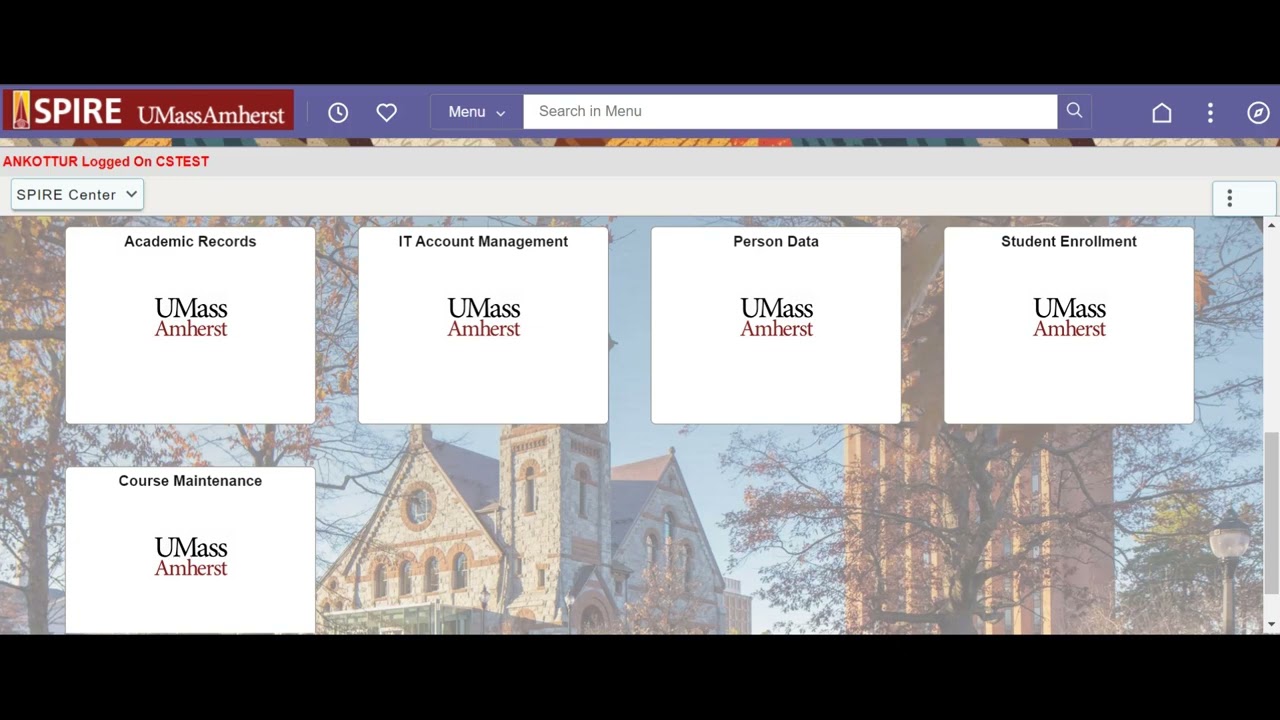Viewport: 1280px width, 720px height.
Task: Click the SPIRE UMass Amherst logo
Action: 148,111
